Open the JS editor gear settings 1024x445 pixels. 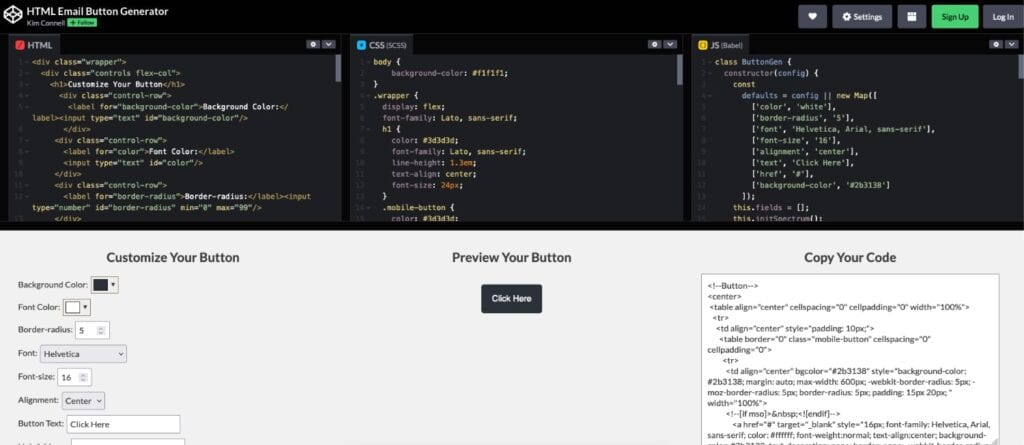[x=996, y=44]
